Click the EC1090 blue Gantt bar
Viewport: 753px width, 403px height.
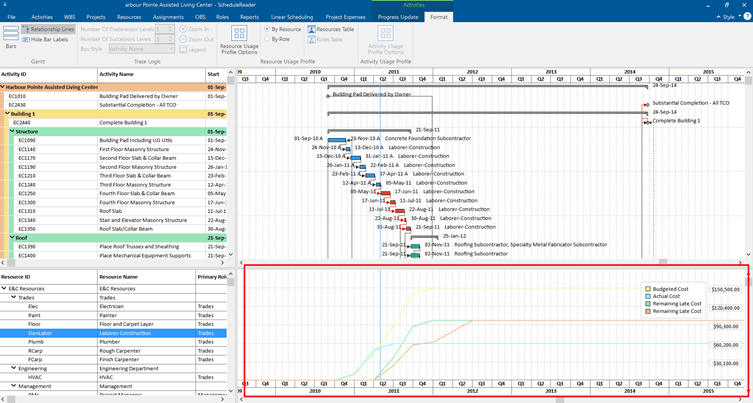point(337,140)
